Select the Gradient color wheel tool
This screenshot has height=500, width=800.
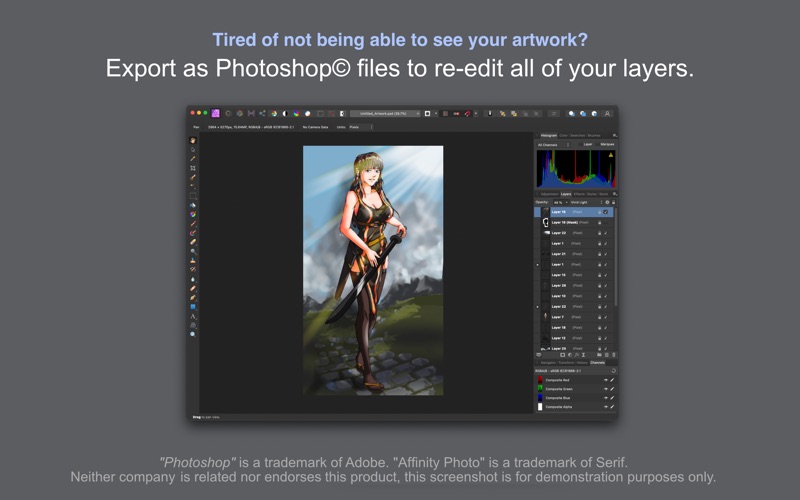click(x=193, y=214)
